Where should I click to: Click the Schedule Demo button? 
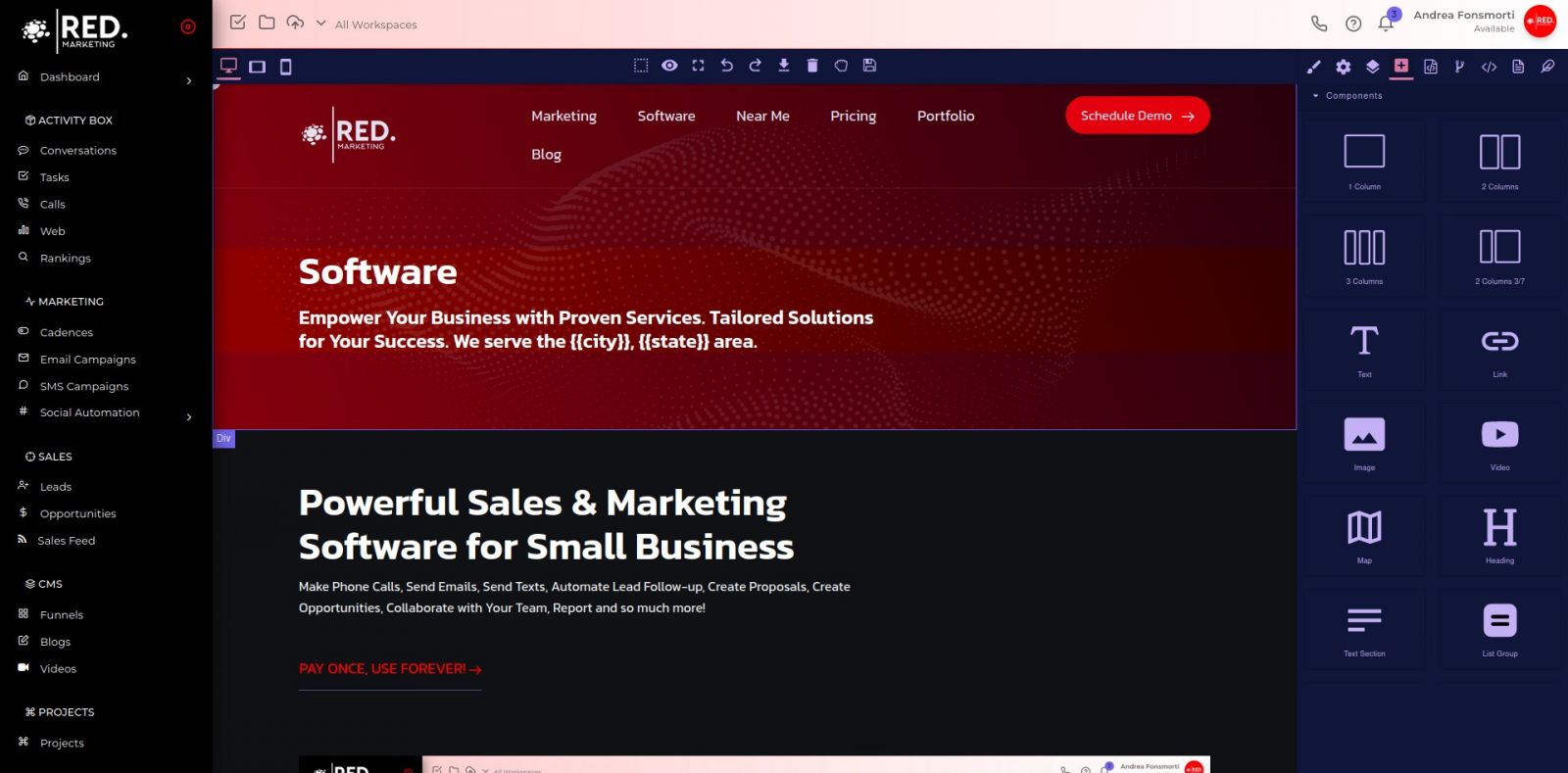coord(1137,116)
